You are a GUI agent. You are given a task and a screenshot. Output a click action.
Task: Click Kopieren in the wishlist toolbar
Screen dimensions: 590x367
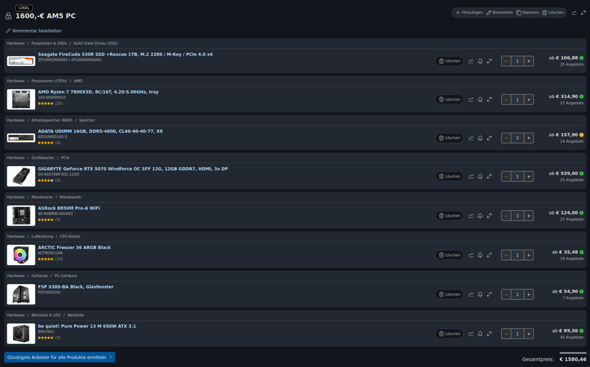tap(527, 12)
